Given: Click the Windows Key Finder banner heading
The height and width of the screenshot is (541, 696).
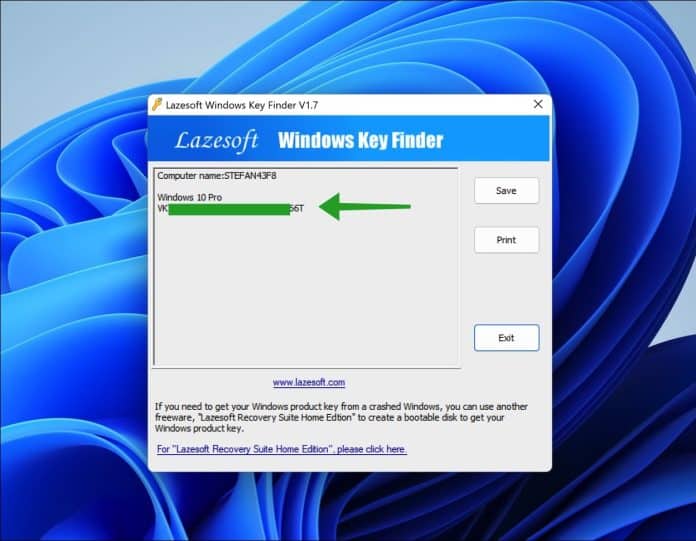Looking at the screenshot, I should 360,140.
